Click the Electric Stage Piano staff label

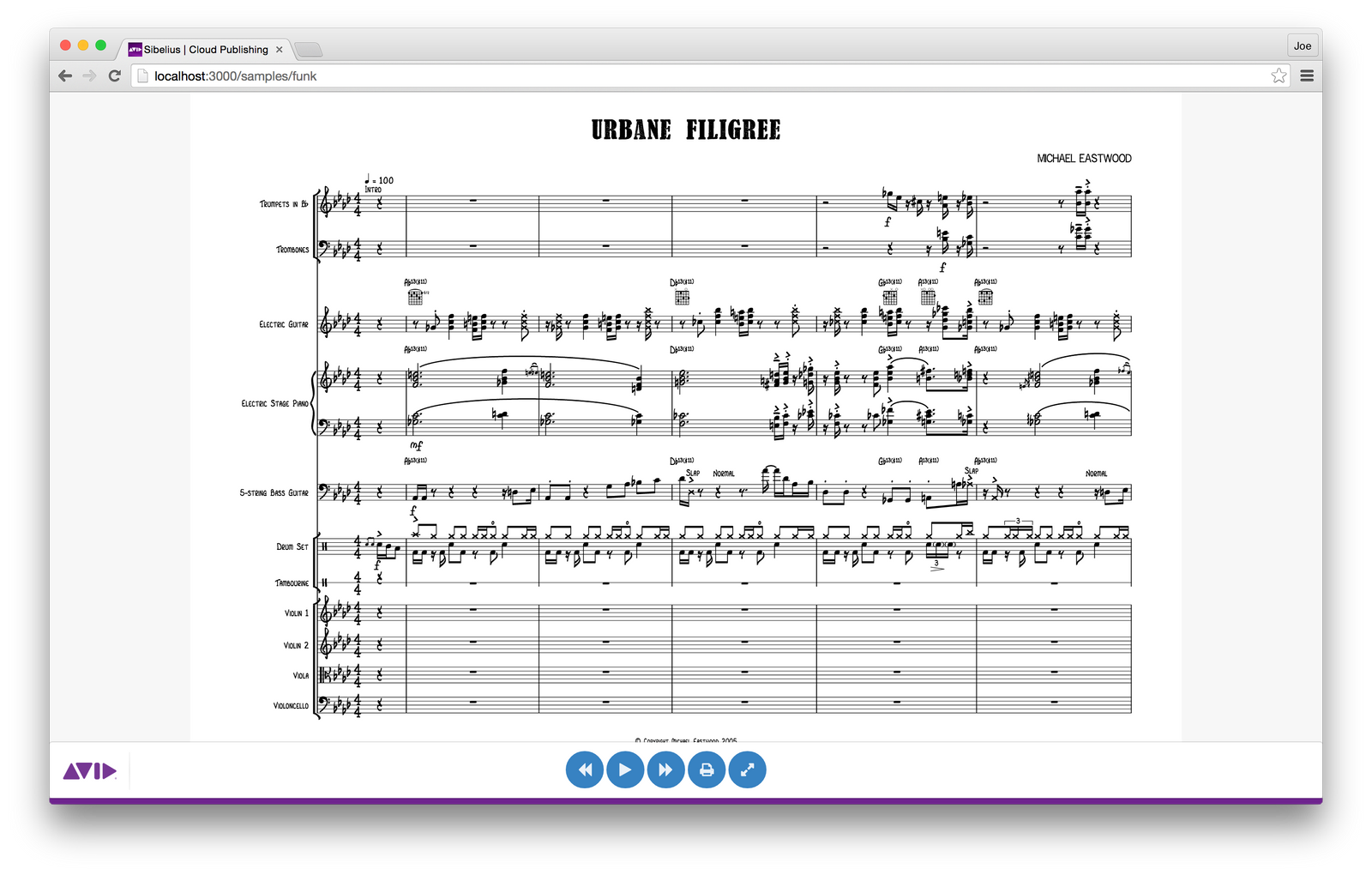[274, 403]
